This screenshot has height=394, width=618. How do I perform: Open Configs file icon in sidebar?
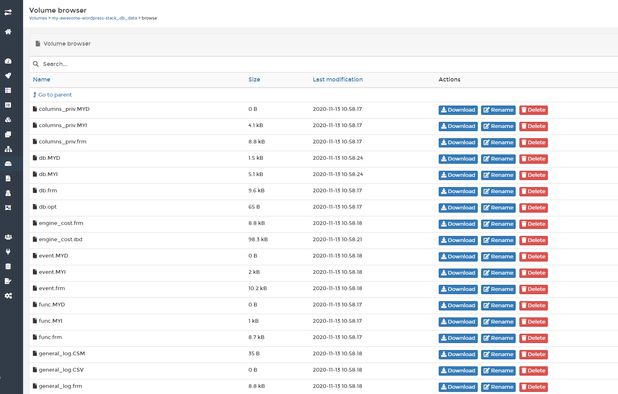coord(8,178)
